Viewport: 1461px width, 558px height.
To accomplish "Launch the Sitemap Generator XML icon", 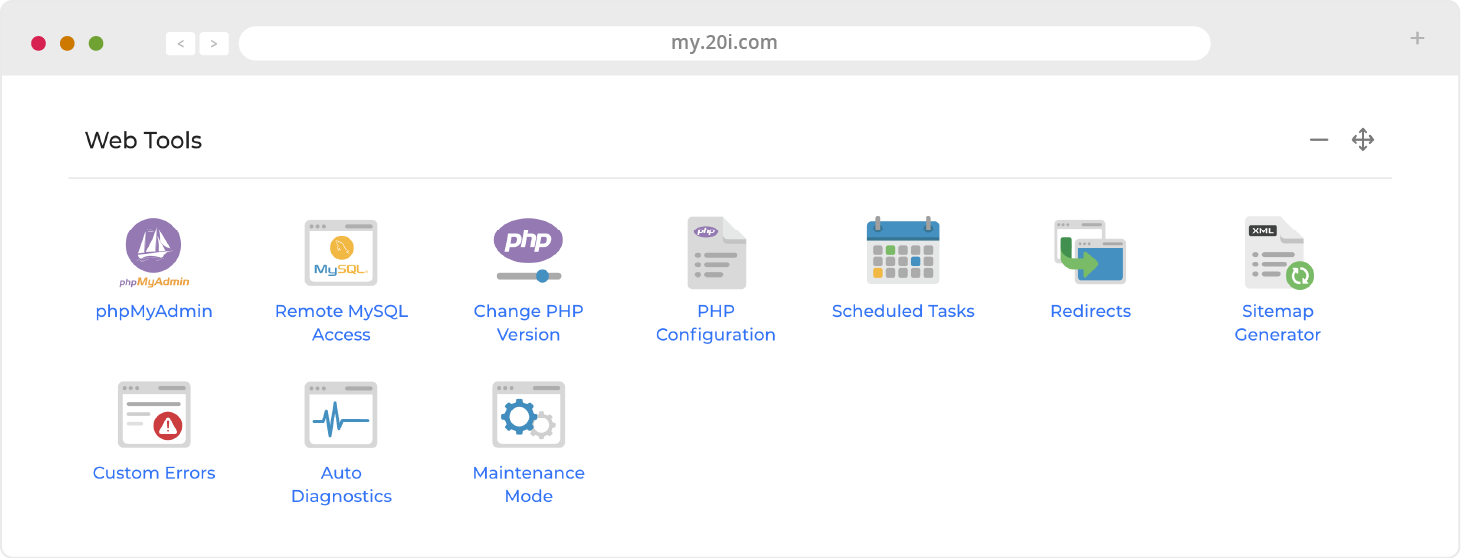I will tap(1278, 253).
